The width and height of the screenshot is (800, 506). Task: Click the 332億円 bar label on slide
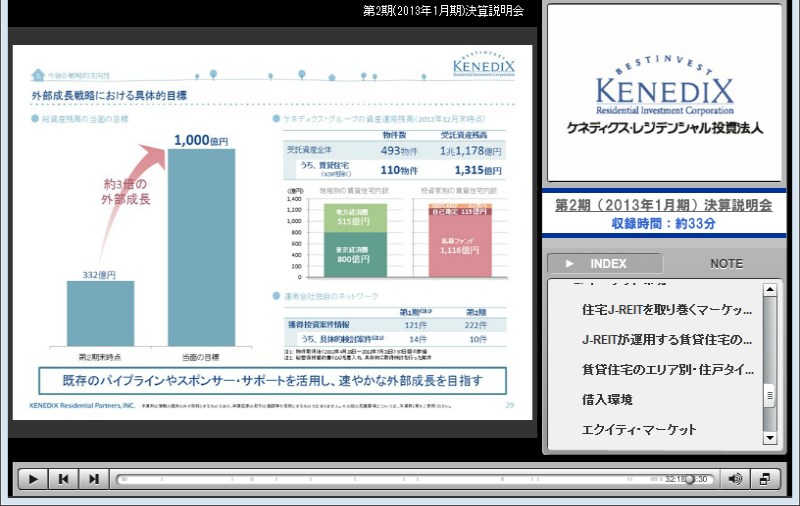point(99,275)
